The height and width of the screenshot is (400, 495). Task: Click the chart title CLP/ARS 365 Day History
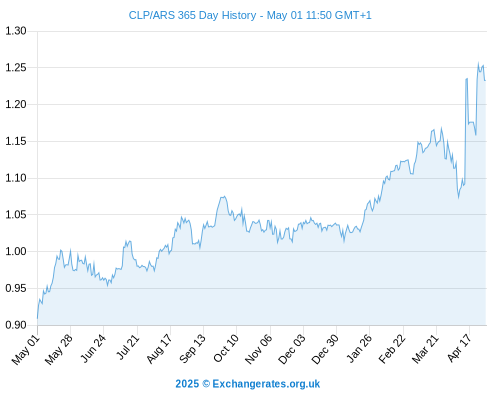[192, 15]
